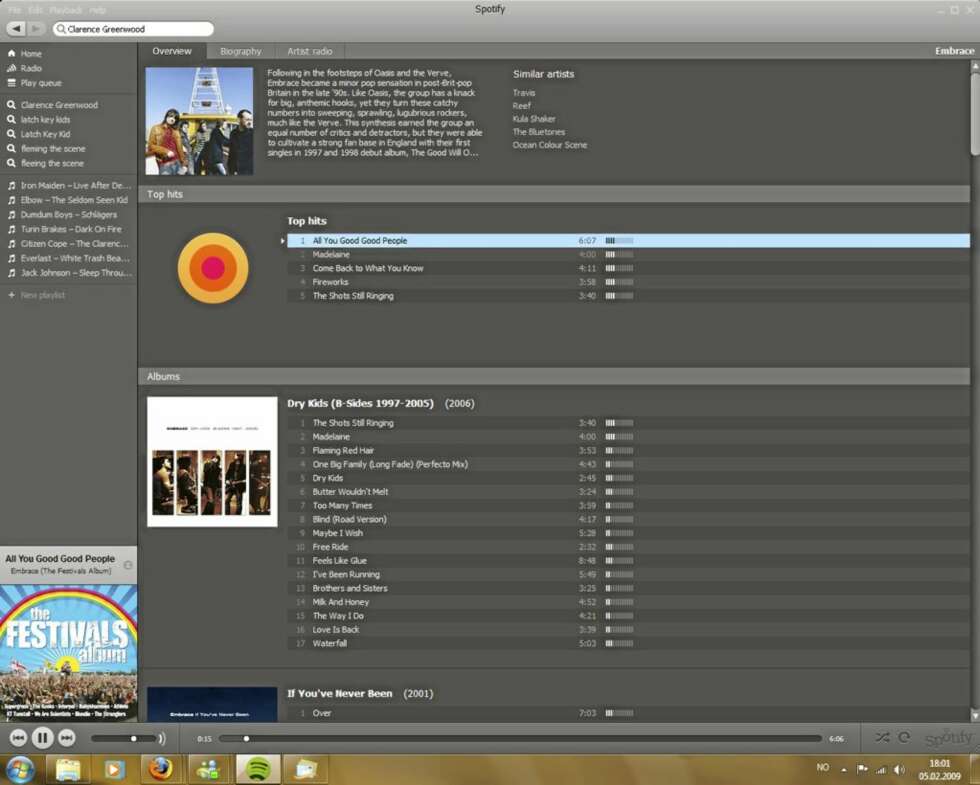Open similar artist Kula Shaker
The height and width of the screenshot is (785, 980).
point(534,119)
